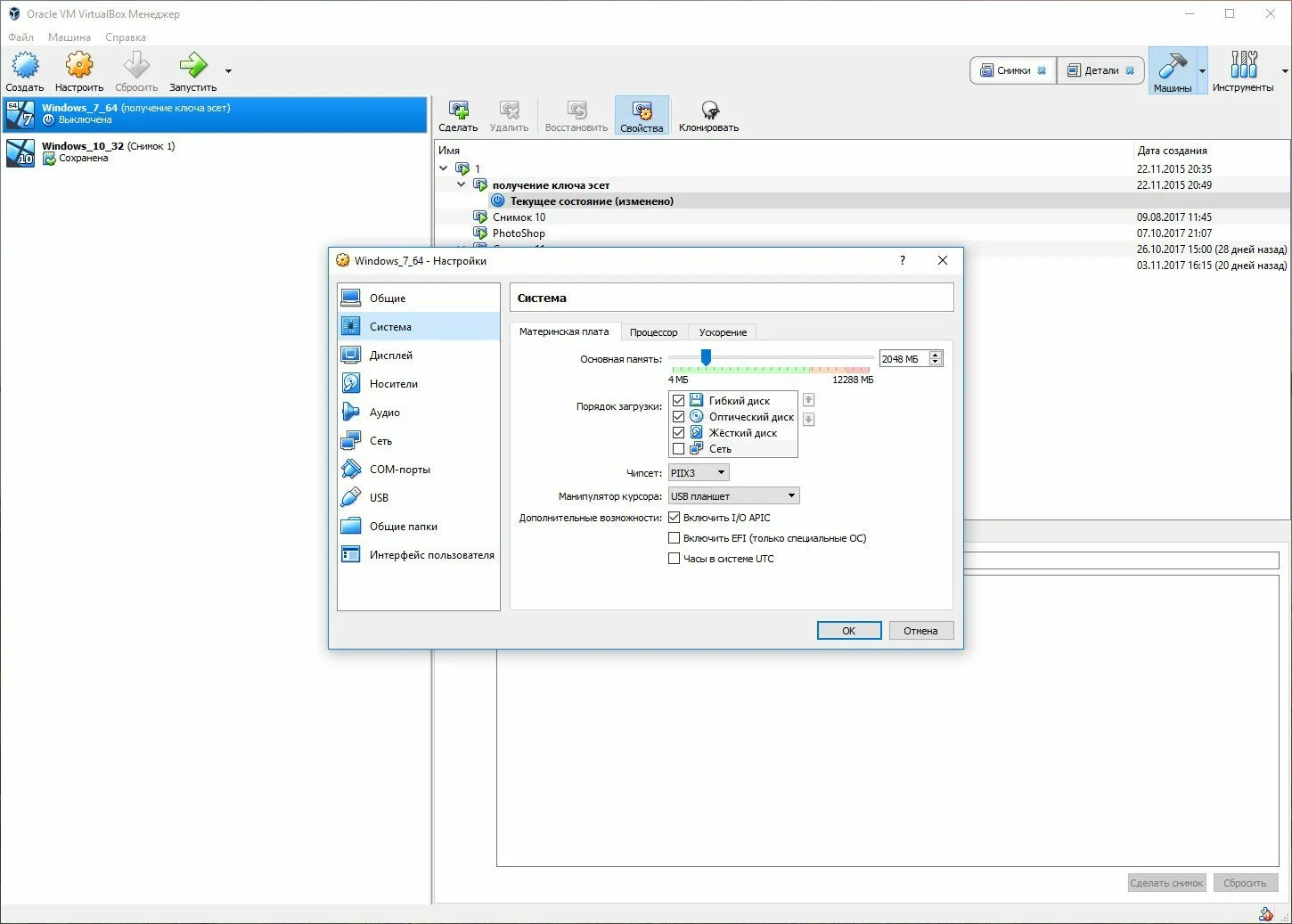Switch to the Процессор tab
The width and height of the screenshot is (1292, 924).
(653, 332)
